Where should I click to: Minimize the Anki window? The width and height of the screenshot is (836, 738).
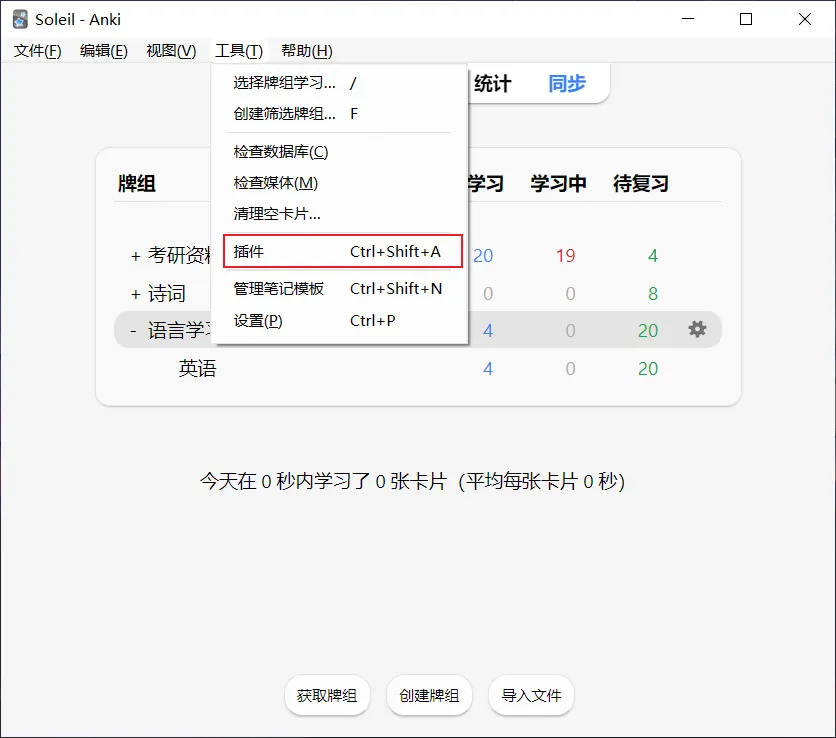point(688,19)
